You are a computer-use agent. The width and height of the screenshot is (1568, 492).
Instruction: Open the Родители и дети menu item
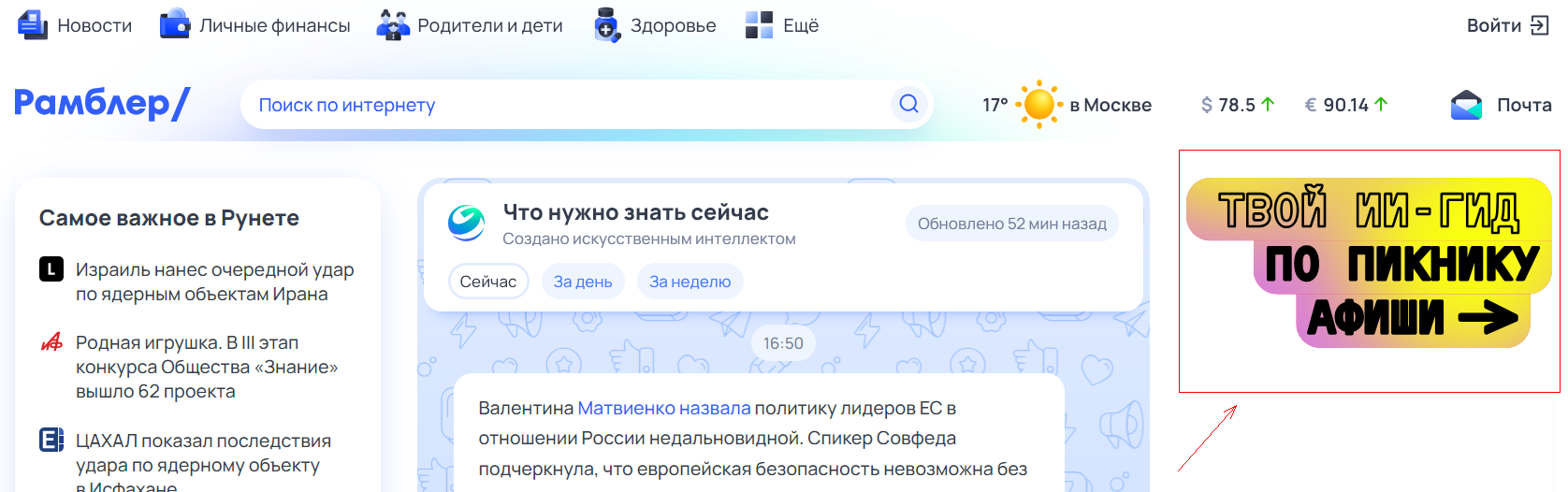[490, 25]
